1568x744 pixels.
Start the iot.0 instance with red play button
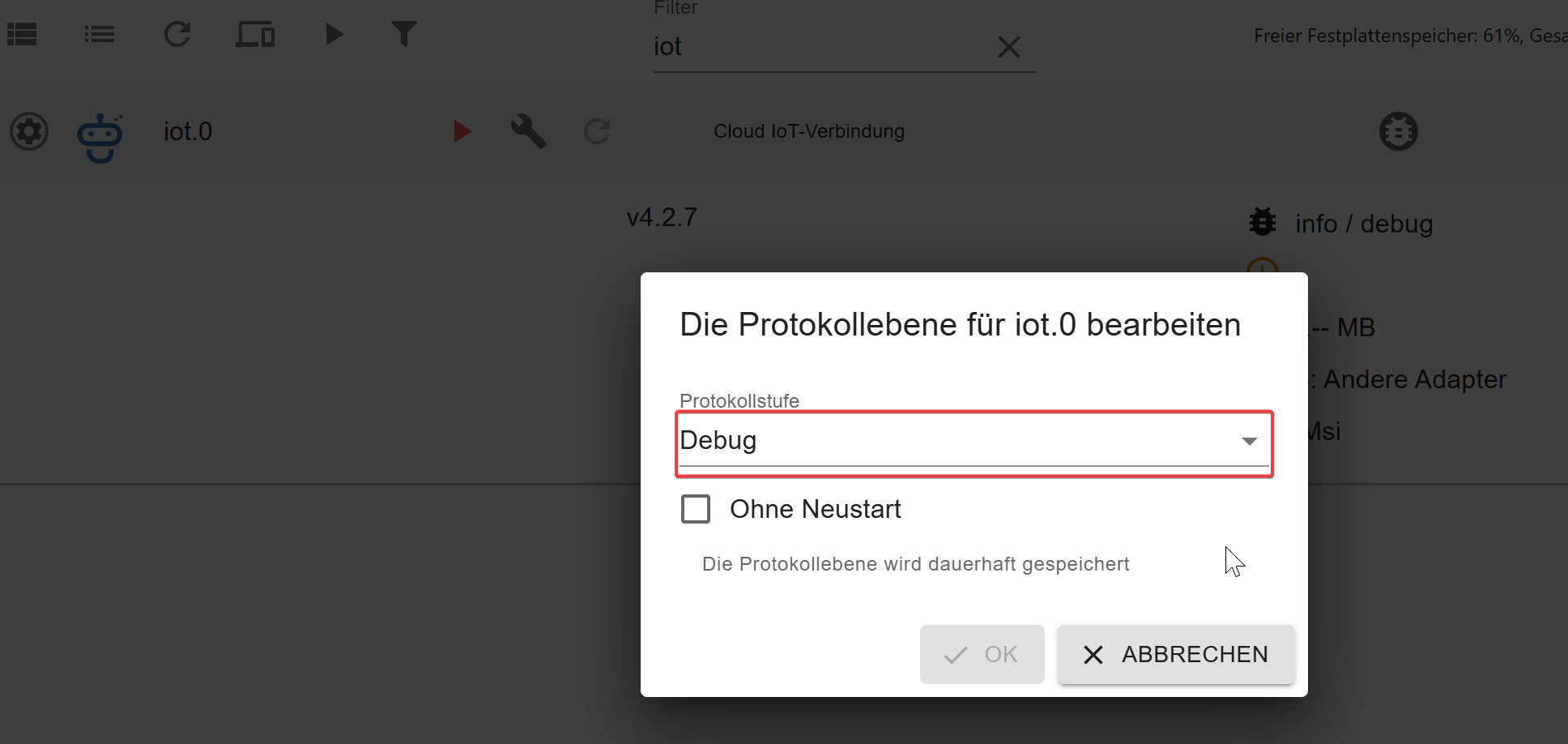(462, 131)
